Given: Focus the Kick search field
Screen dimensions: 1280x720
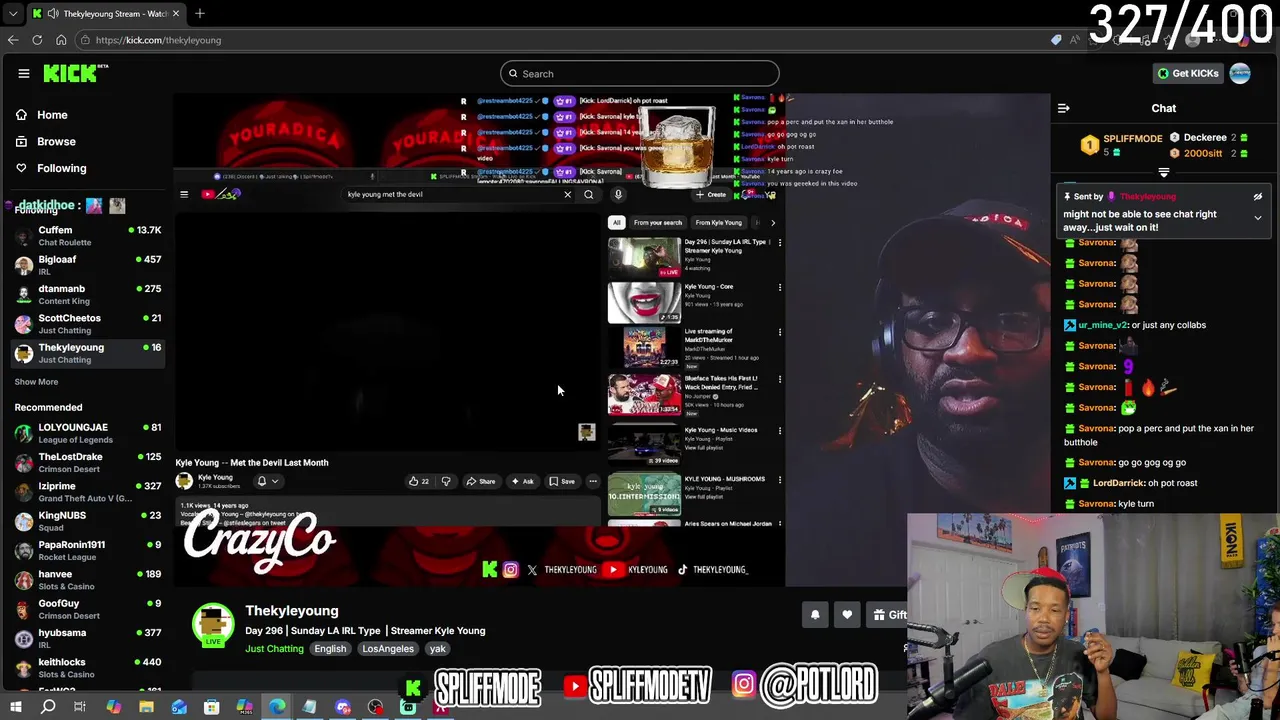Looking at the screenshot, I should pyautogui.click(x=640, y=73).
